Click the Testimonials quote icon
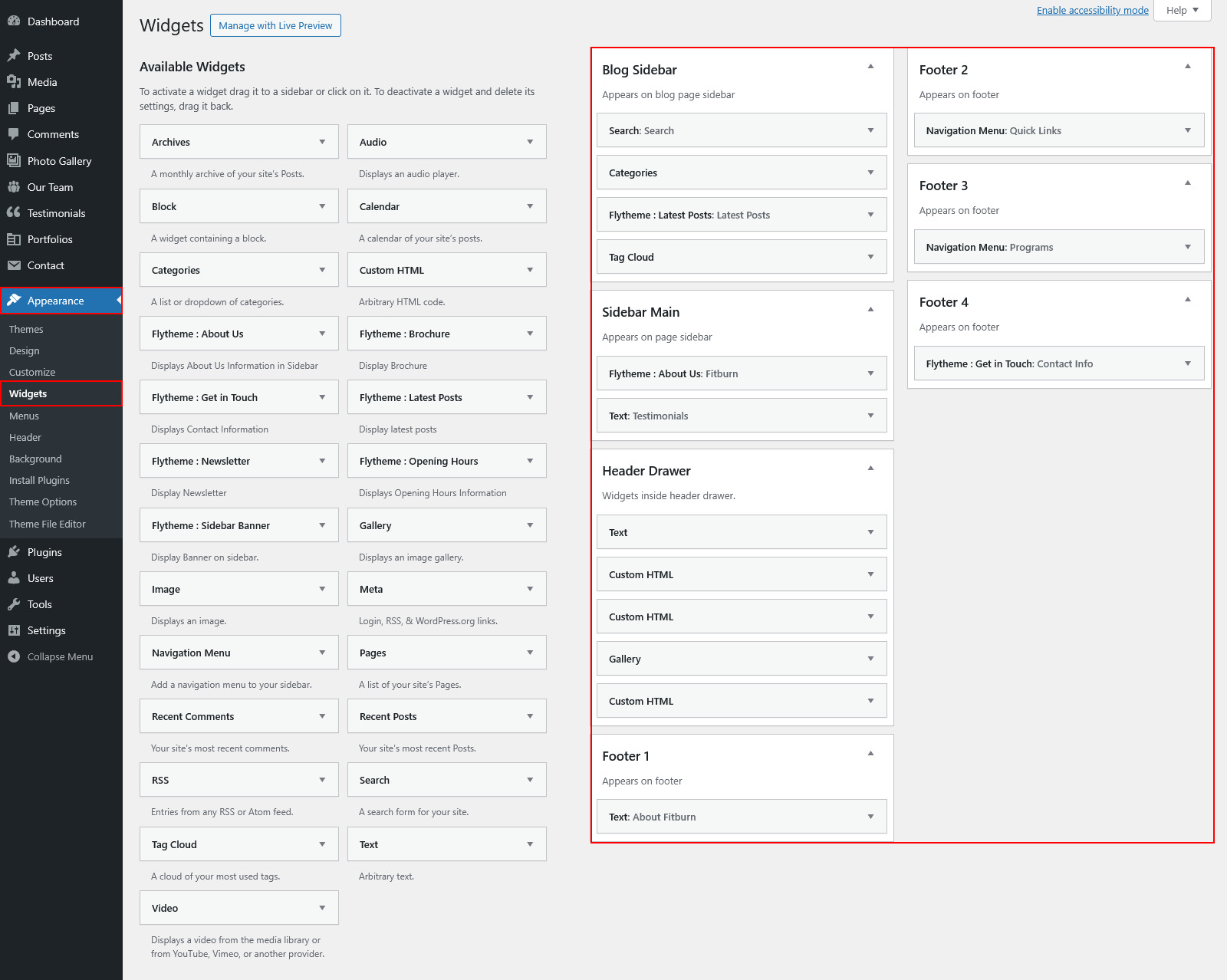Screen dimensions: 1227x980 coord(14,213)
